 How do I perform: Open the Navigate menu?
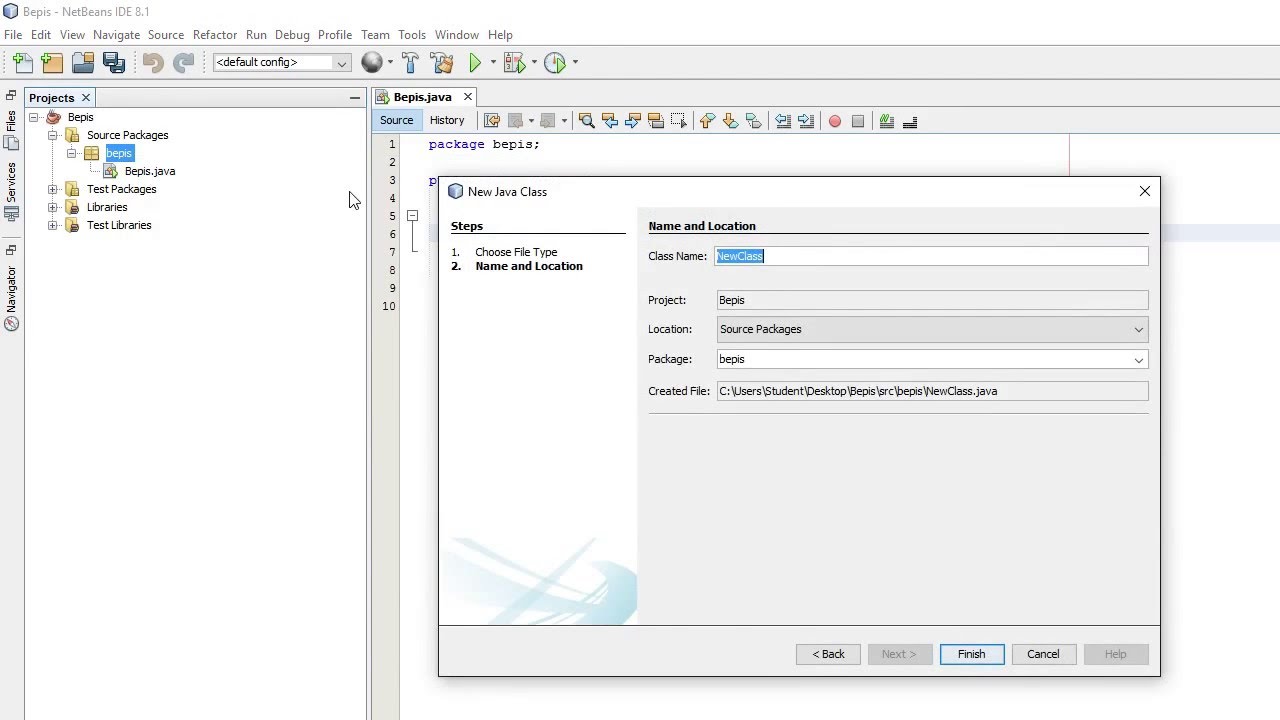click(116, 34)
